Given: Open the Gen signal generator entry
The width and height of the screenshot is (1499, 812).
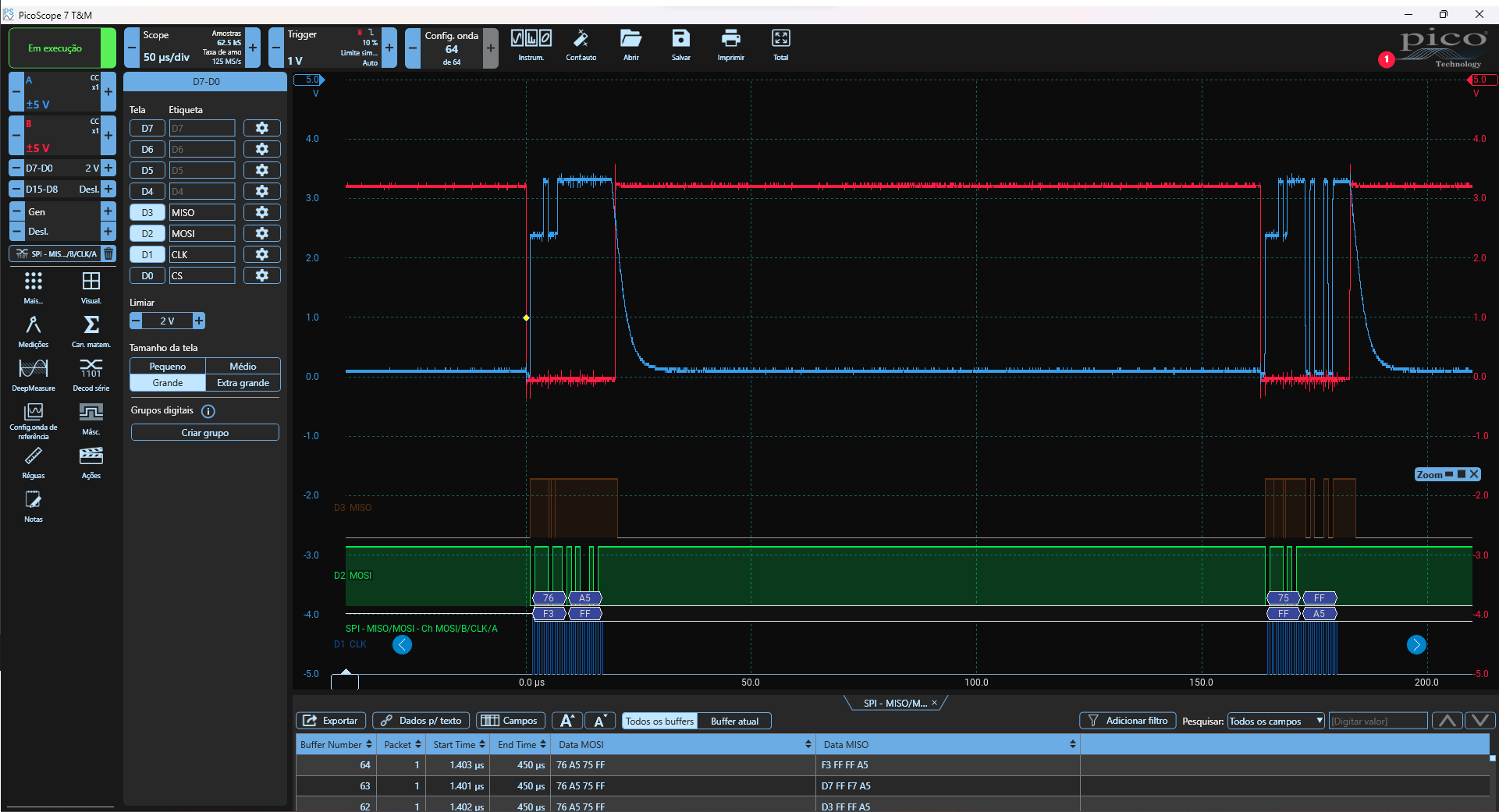Looking at the screenshot, I should point(62,211).
